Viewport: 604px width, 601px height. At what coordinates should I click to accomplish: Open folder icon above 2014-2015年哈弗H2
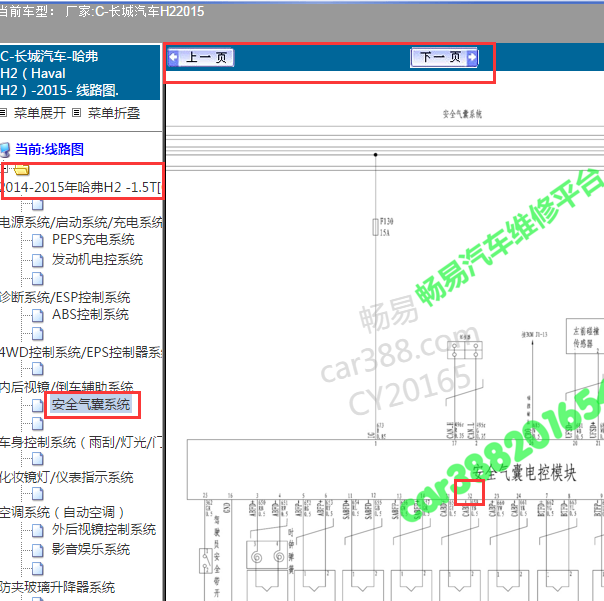tap(22, 170)
